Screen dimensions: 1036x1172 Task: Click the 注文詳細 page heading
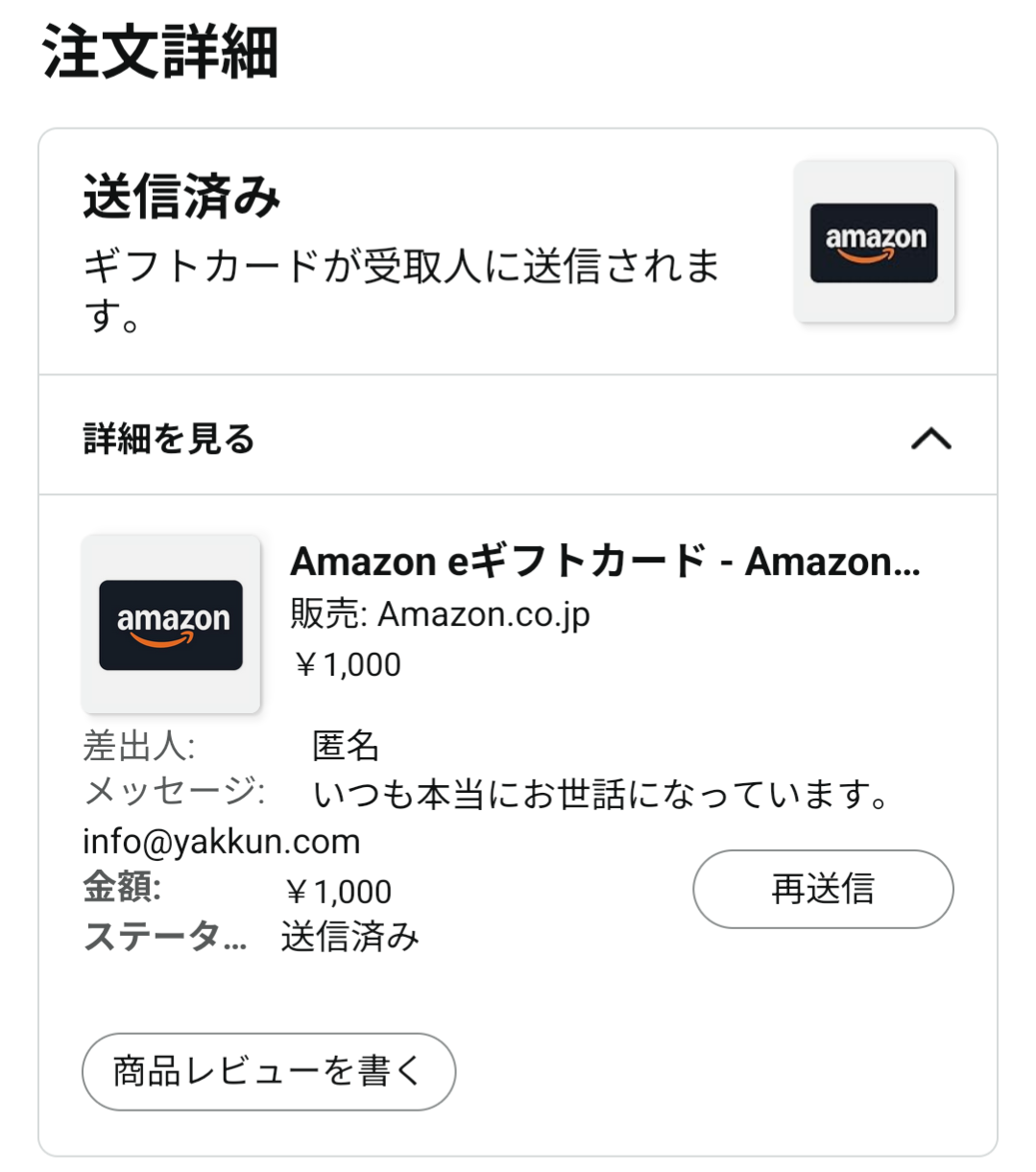(x=159, y=52)
